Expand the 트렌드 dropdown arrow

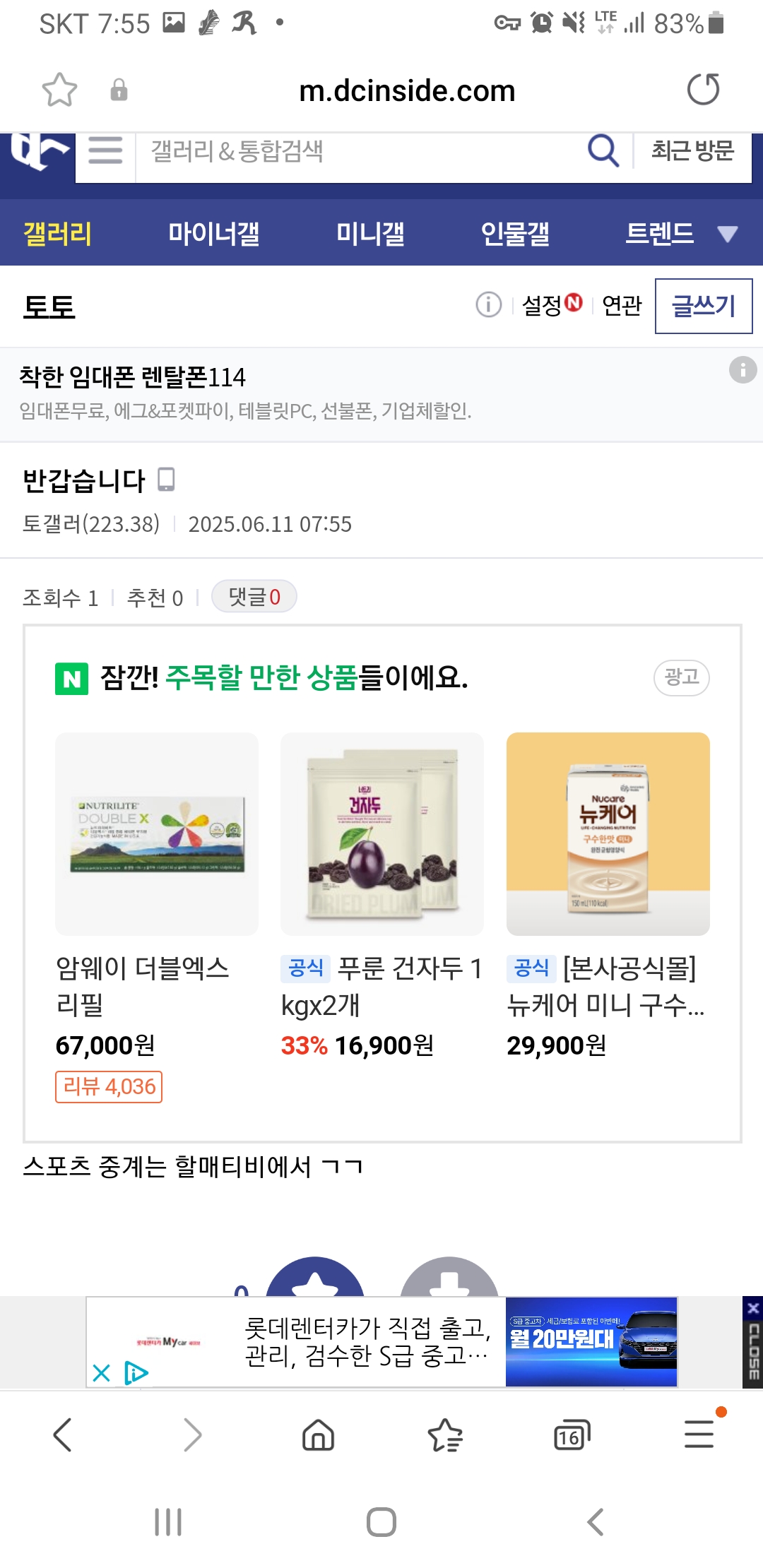[727, 234]
